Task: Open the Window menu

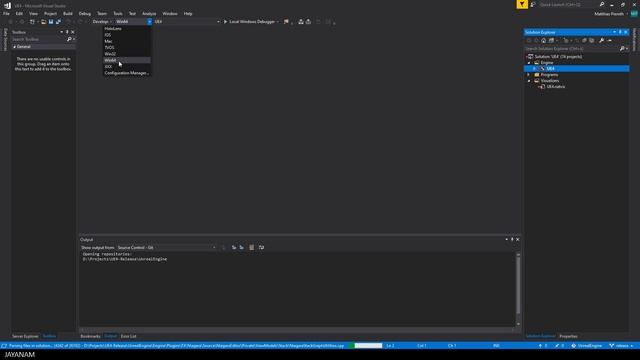Action: [x=170, y=13]
